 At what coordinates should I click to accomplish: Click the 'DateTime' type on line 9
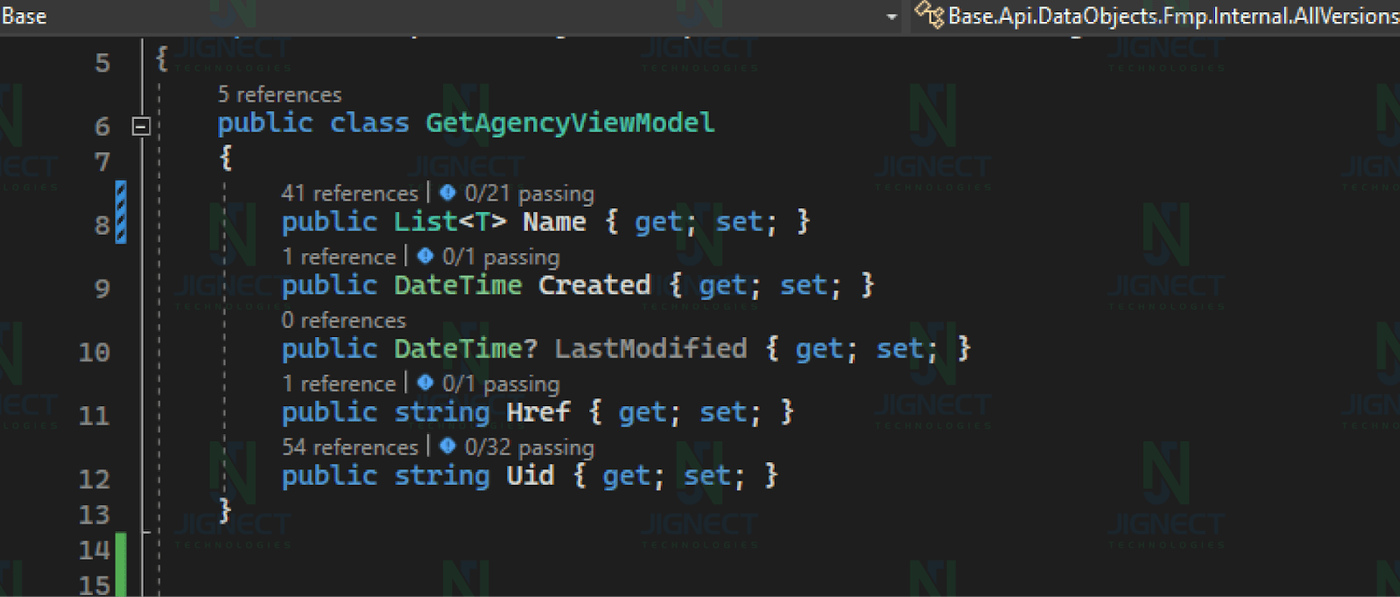pyautogui.click(x=458, y=285)
